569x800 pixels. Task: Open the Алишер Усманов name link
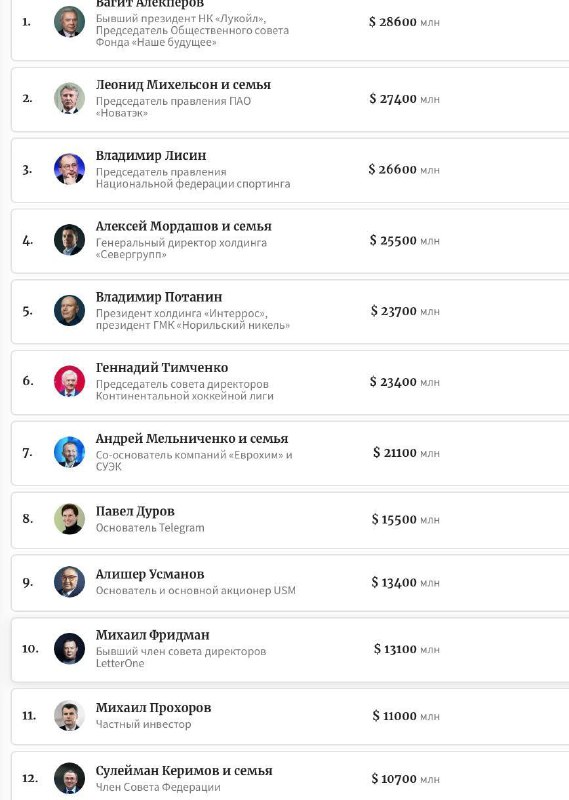[x=150, y=574]
